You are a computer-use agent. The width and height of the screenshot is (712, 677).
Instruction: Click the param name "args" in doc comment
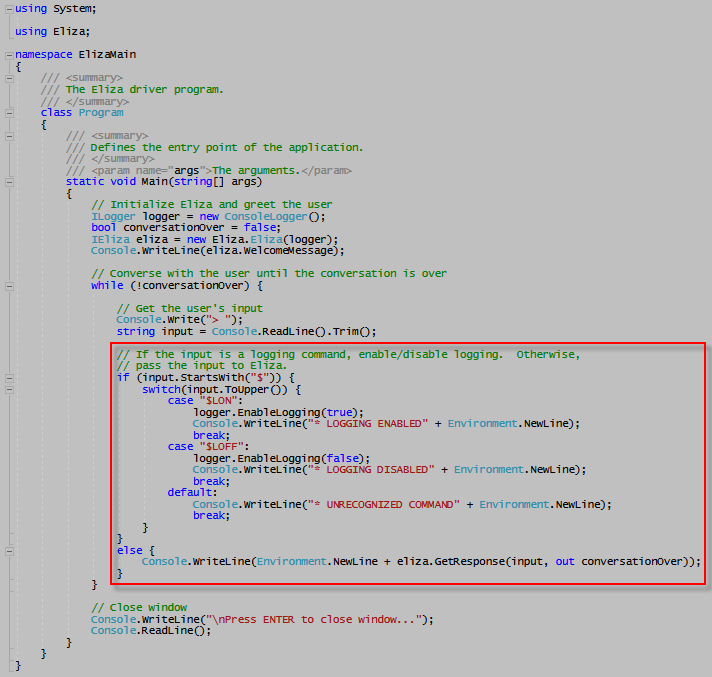pos(187,171)
